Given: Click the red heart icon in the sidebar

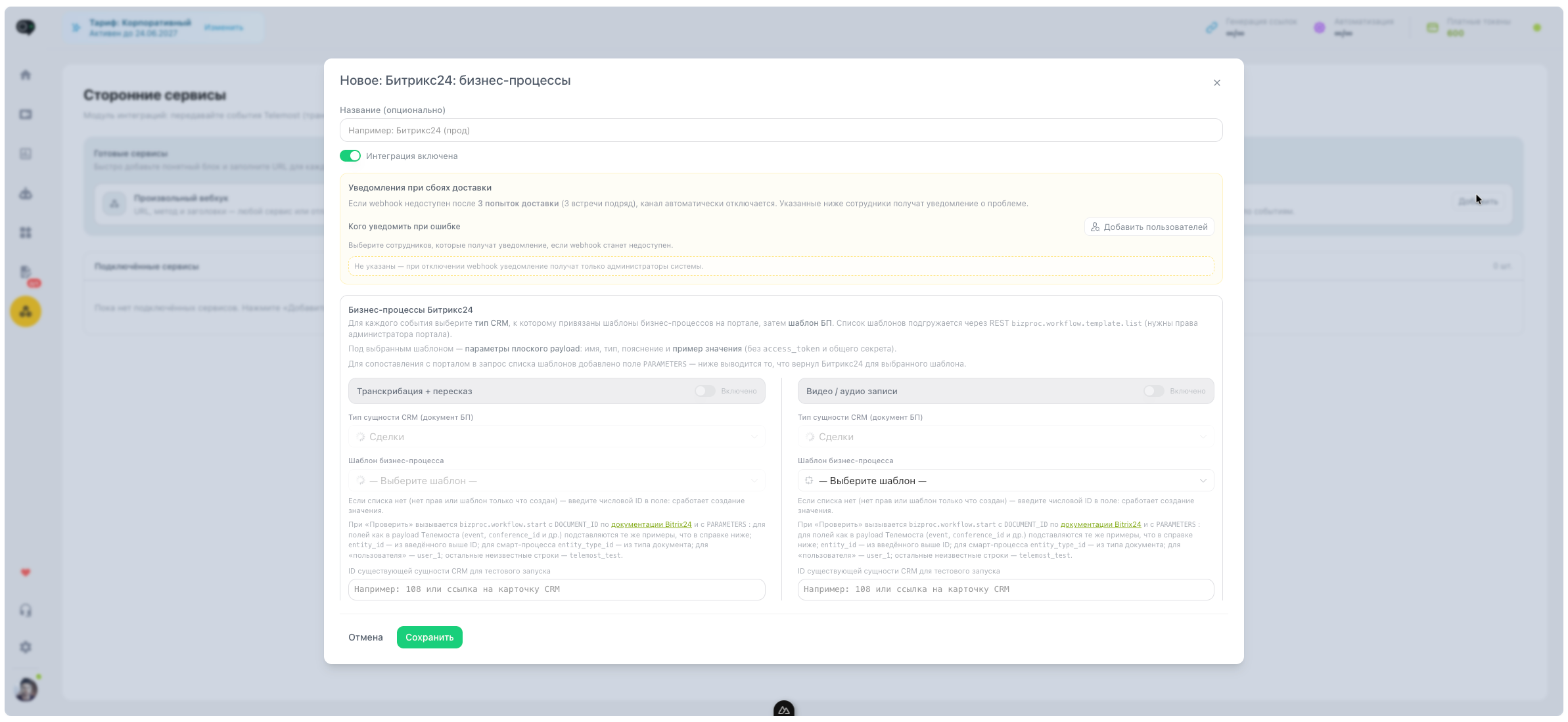Looking at the screenshot, I should pyautogui.click(x=26, y=572).
